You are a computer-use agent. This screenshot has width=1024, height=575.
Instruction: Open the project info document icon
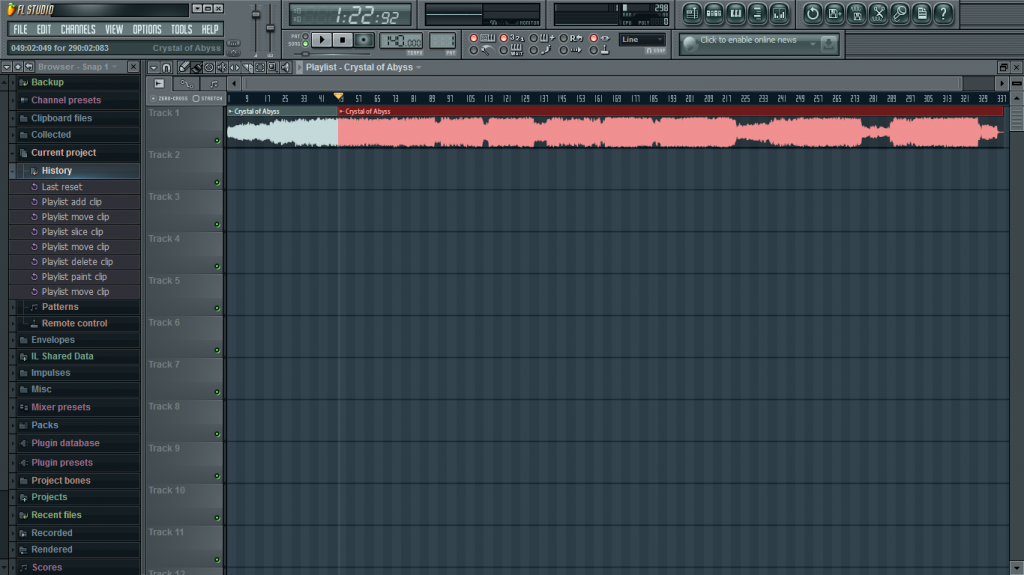921,13
